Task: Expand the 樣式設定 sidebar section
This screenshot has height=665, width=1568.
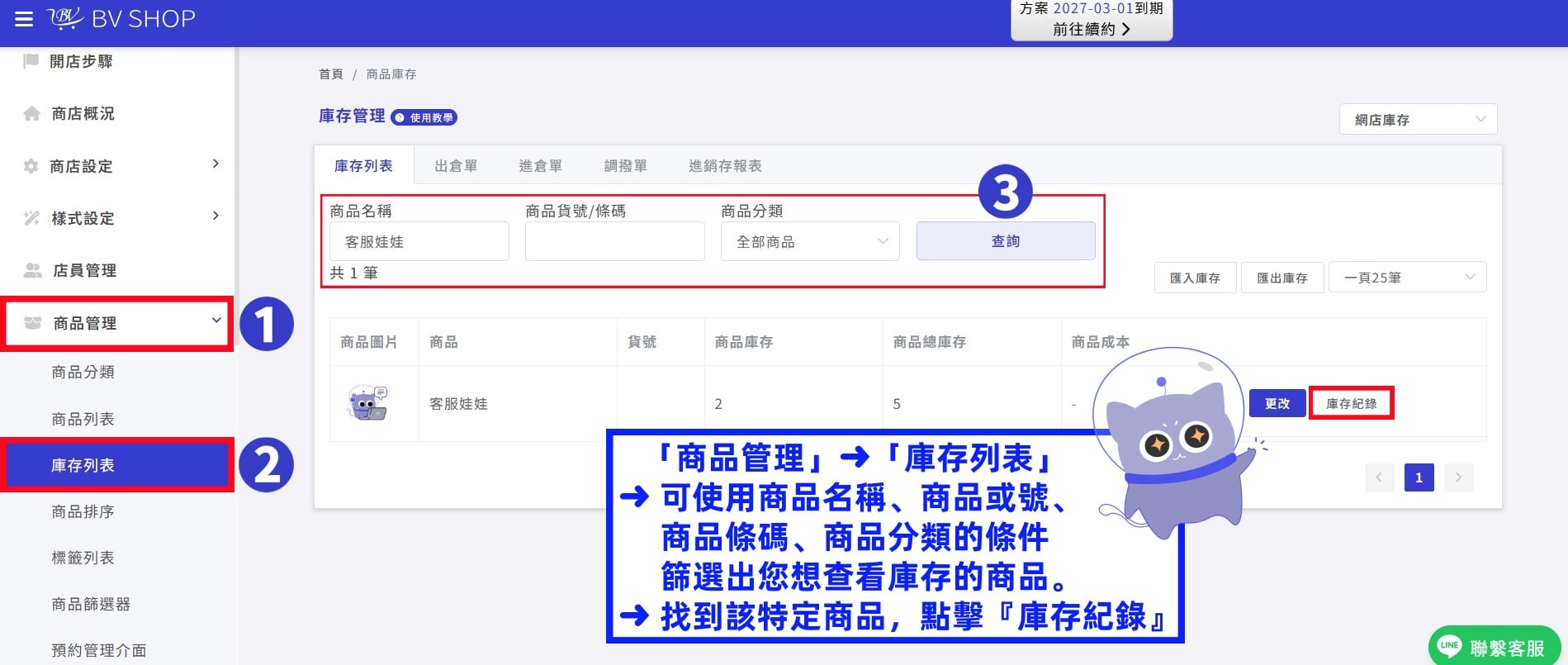Action: [x=120, y=218]
